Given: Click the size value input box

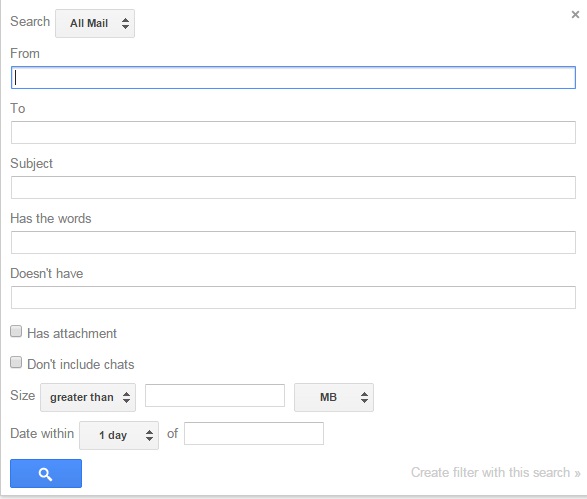Looking at the screenshot, I should [x=215, y=395].
